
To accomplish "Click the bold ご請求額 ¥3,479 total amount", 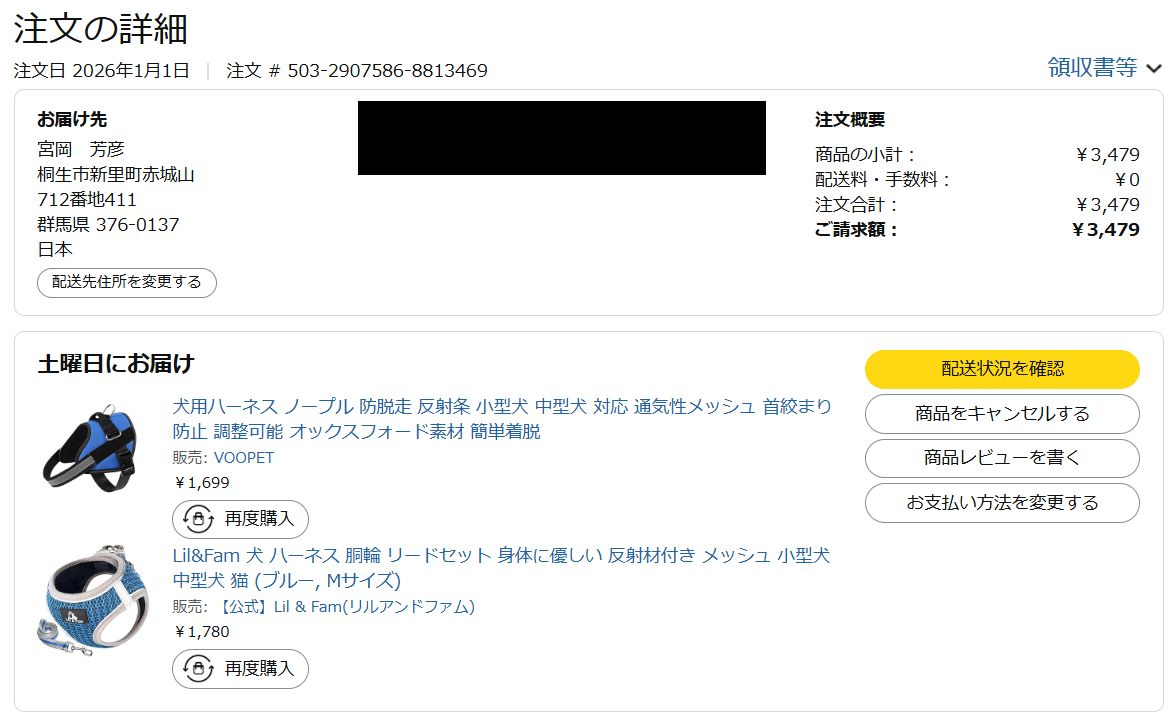I will click(1105, 230).
